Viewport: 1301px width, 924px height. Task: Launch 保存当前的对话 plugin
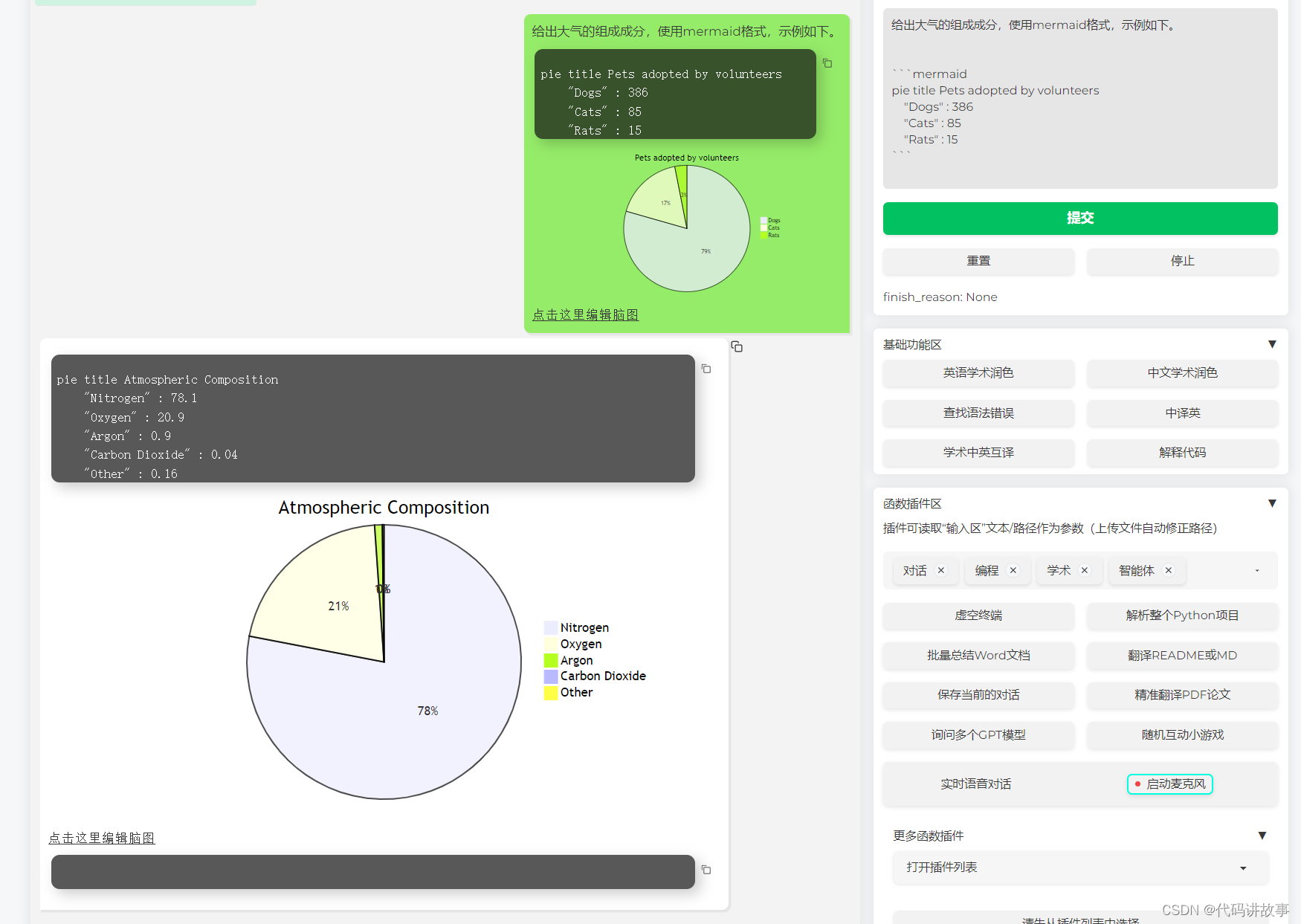pos(978,695)
